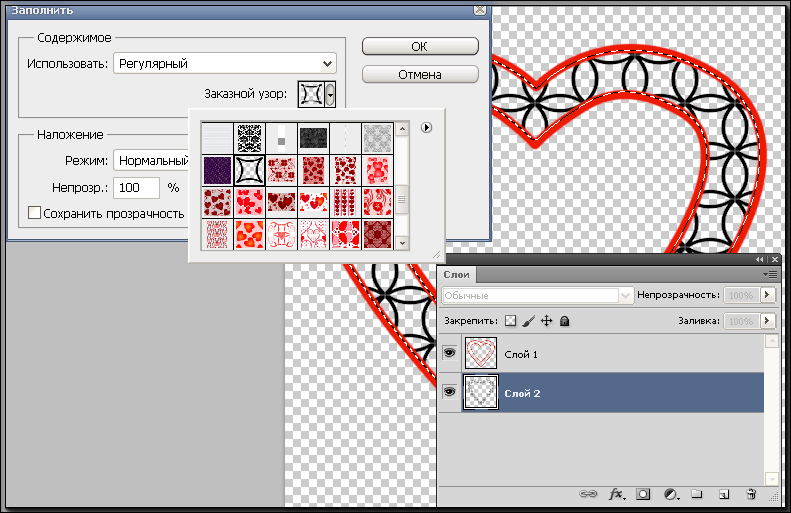
Task: Switch to the Слои tab
Action: 457,274
